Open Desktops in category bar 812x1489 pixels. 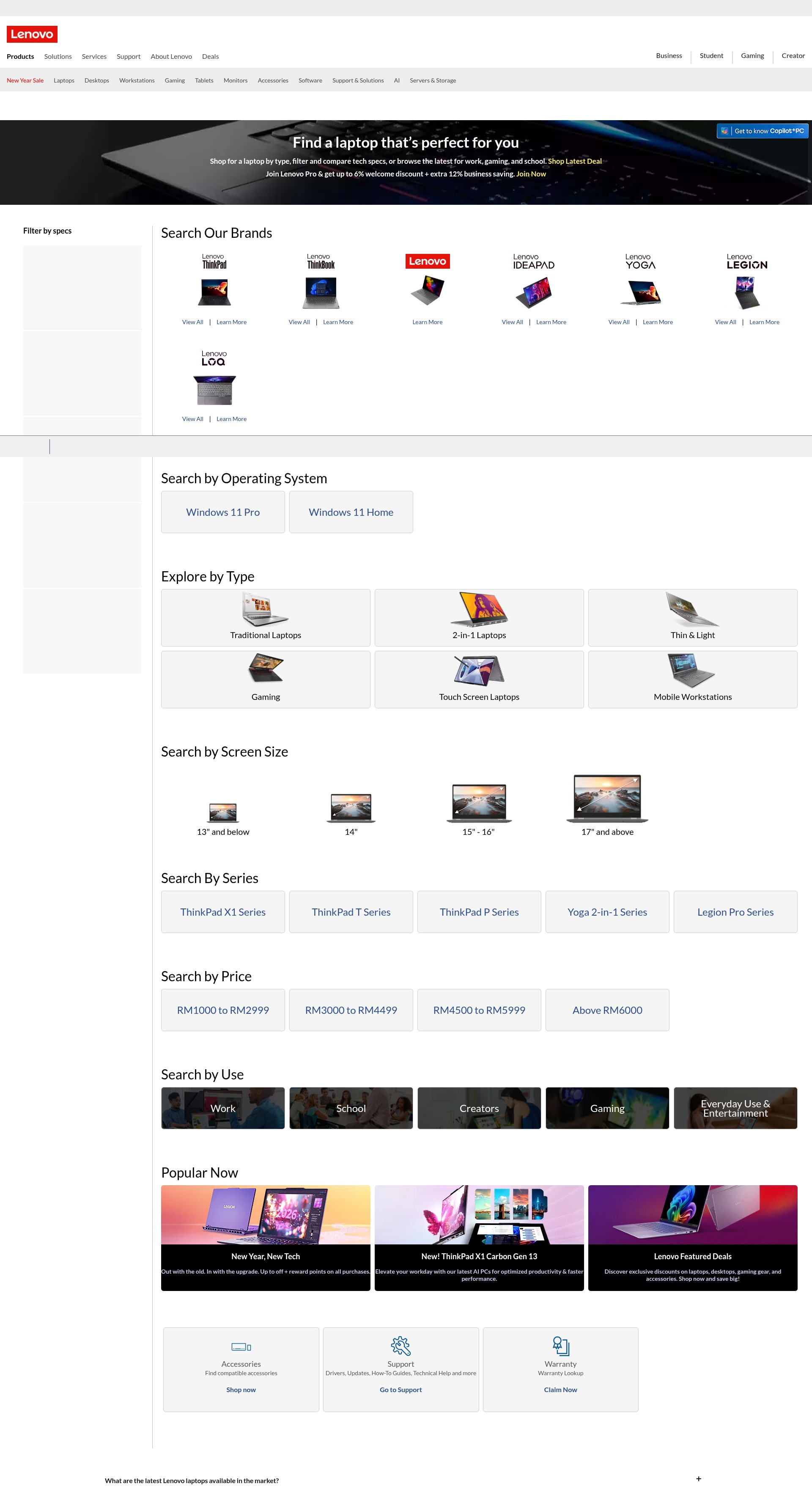point(96,80)
